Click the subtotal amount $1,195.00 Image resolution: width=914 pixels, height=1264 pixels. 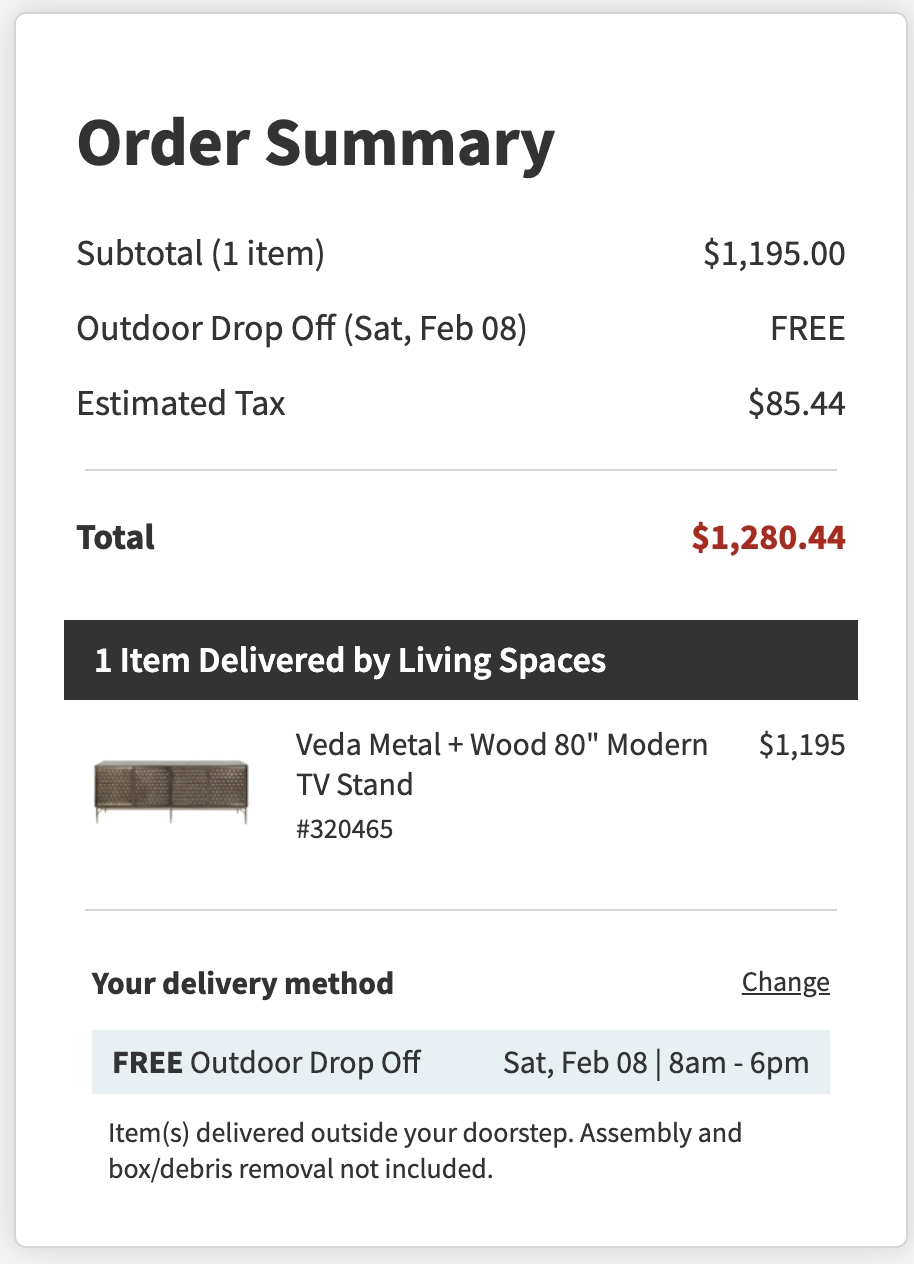tap(774, 254)
